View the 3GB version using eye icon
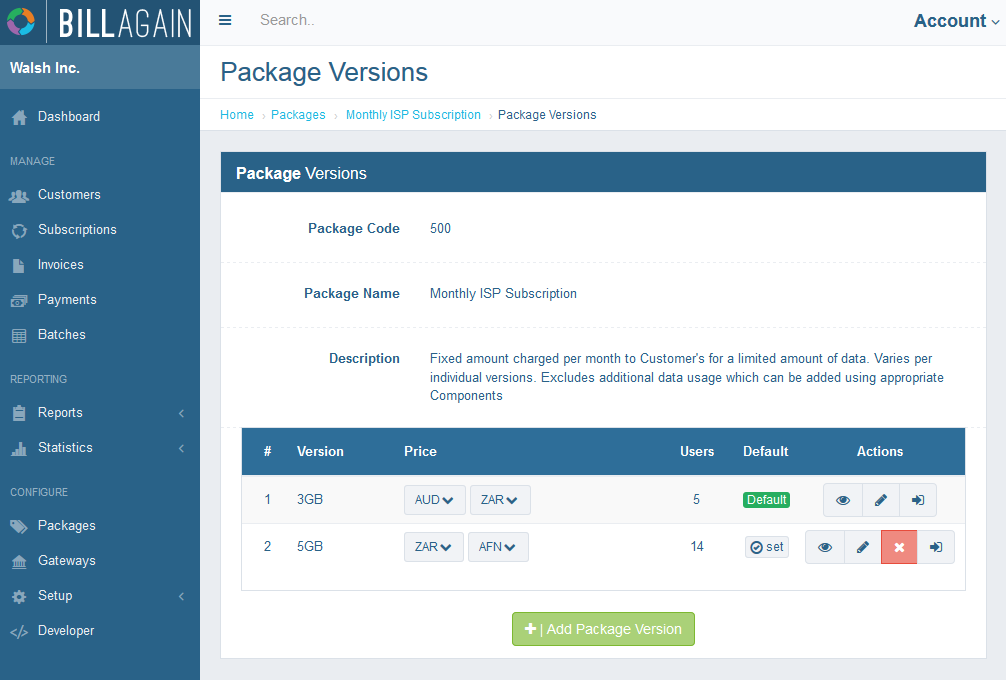This screenshot has width=1006, height=680. pos(843,500)
